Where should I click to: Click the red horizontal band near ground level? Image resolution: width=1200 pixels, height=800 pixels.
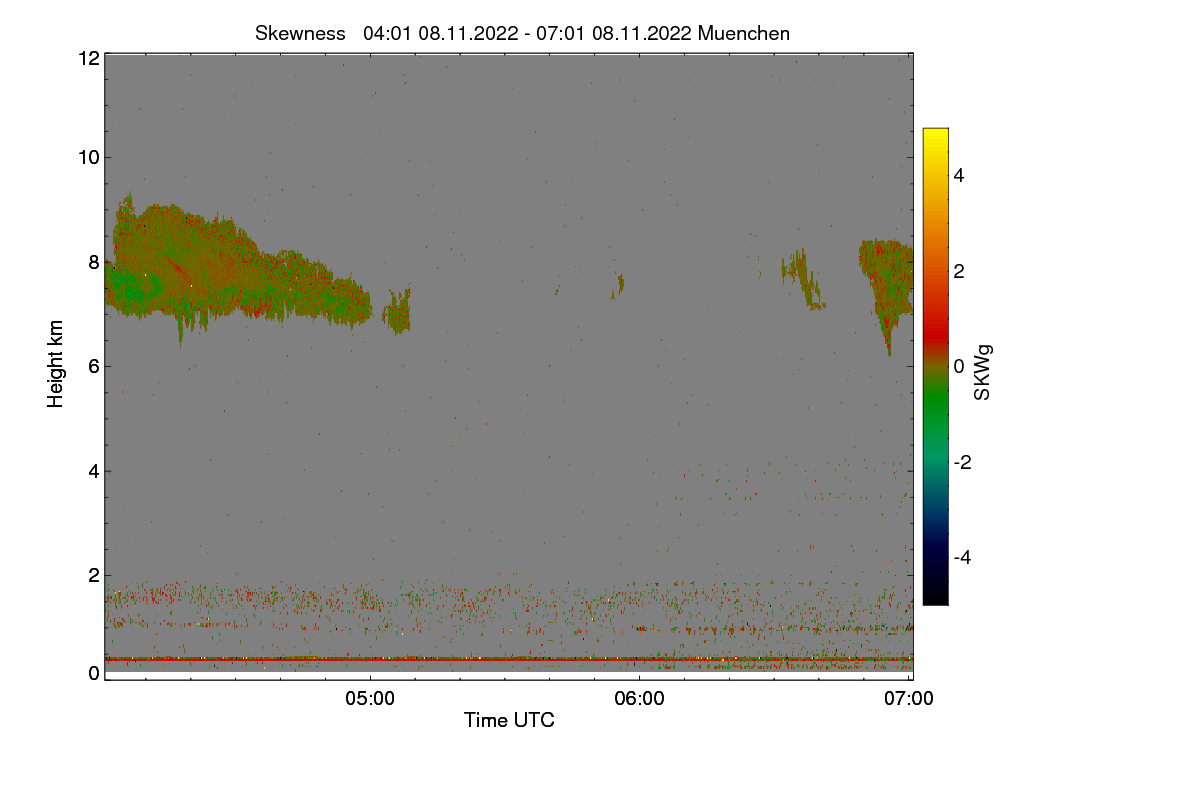point(509,659)
